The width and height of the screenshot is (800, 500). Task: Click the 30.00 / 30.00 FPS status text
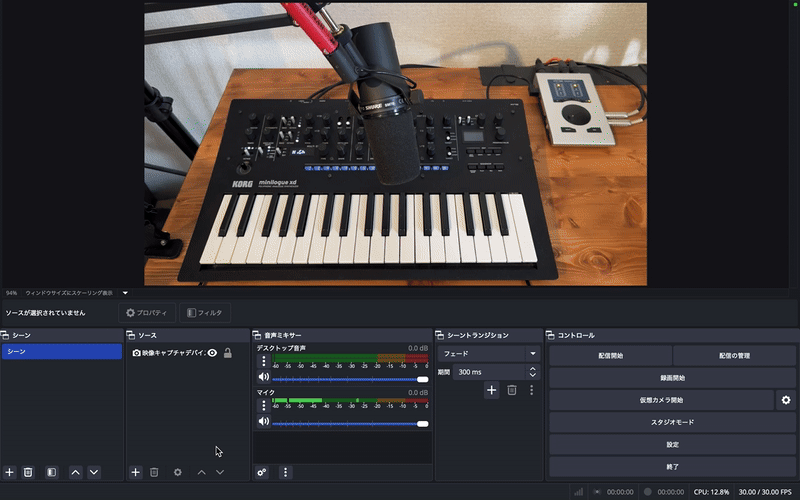click(x=765, y=492)
